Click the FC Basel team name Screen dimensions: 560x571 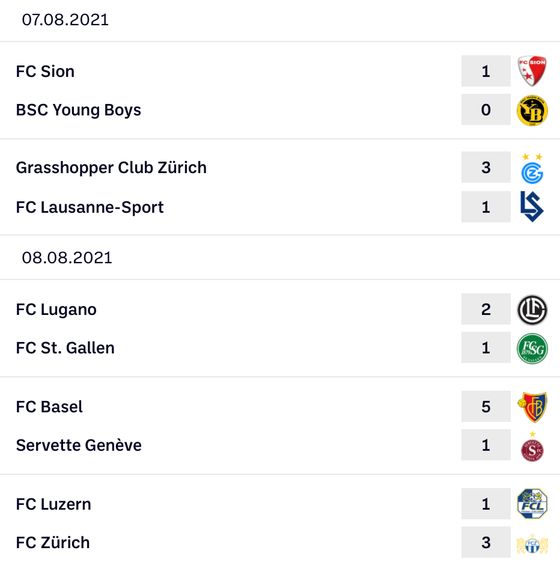pos(49,407)
